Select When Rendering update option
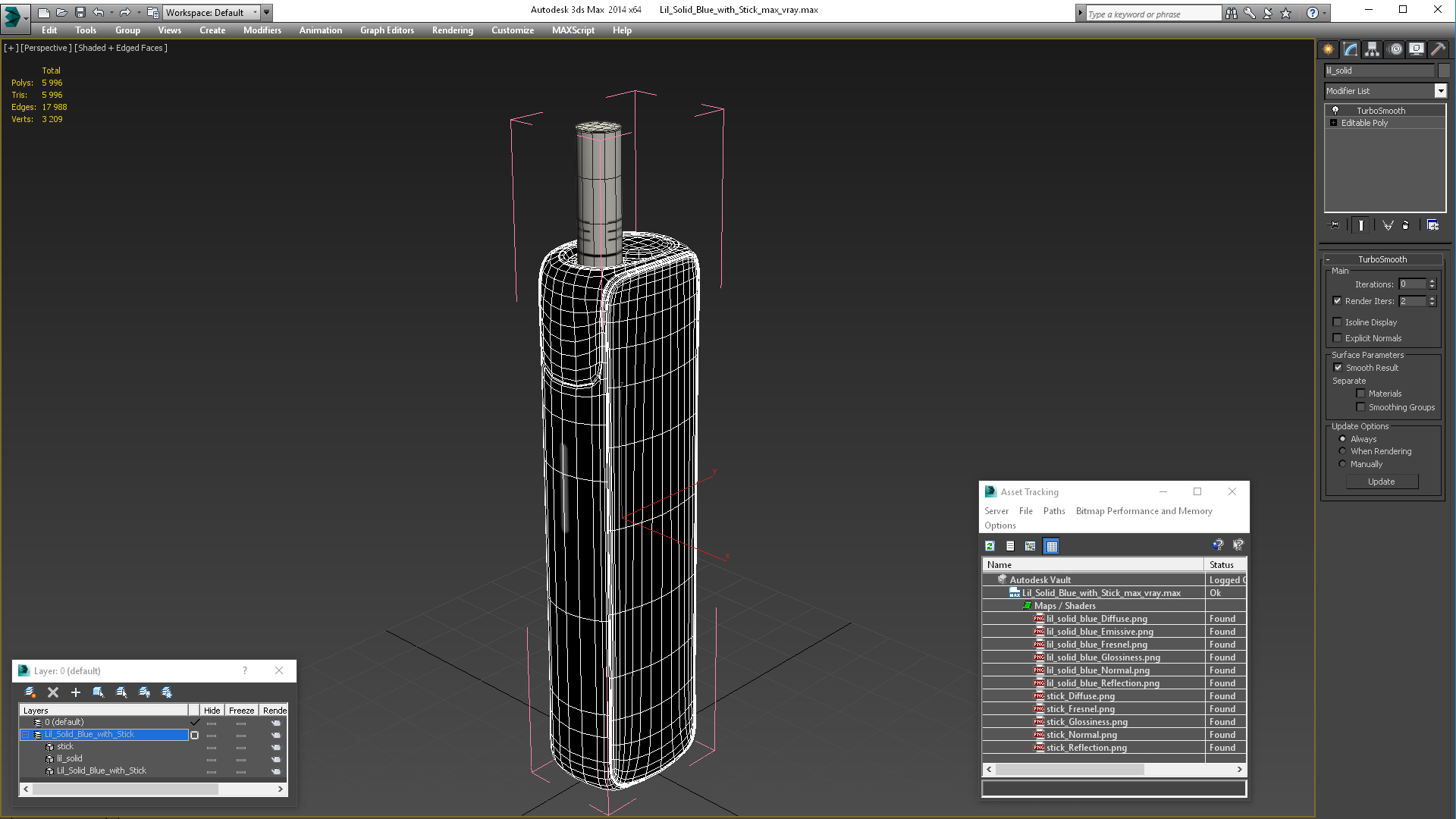Screen dimensions: 1456x819 1342,451
